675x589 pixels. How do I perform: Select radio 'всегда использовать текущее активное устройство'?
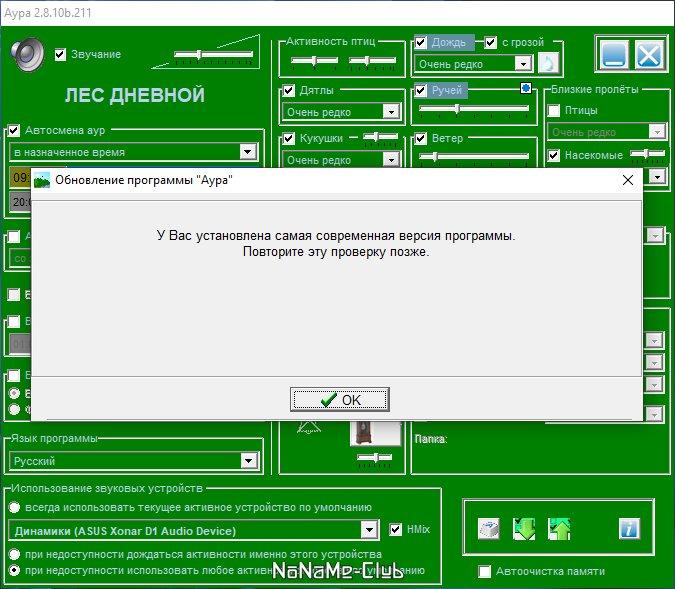click(x=14, y=507)
